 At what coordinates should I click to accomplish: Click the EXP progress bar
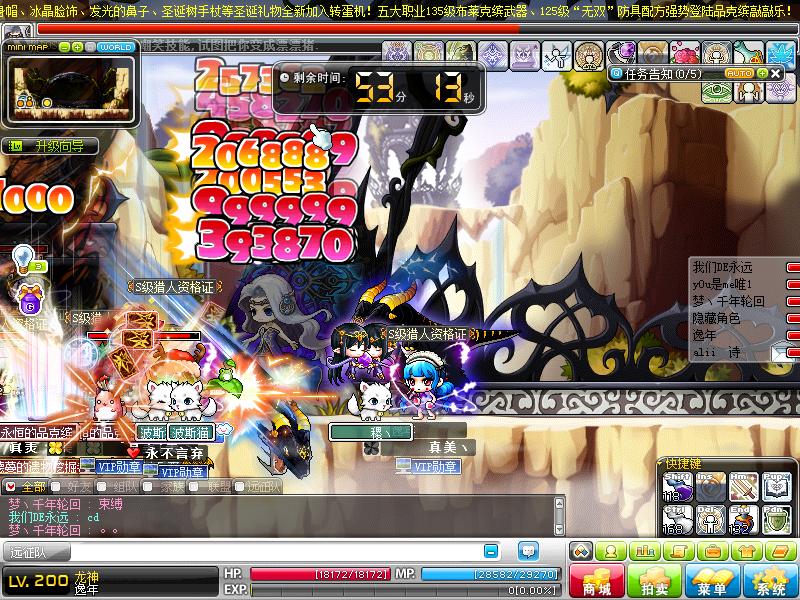[x=406, y=590]
